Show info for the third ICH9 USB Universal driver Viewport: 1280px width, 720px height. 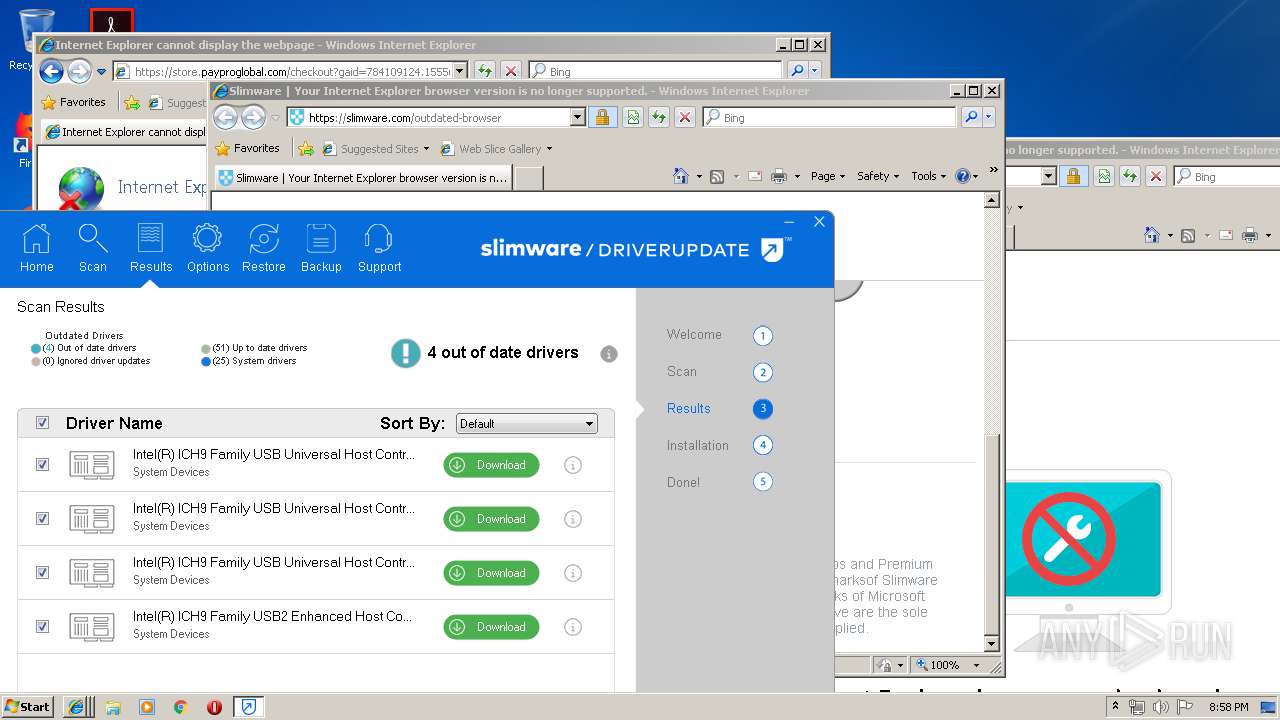point(573,573)
